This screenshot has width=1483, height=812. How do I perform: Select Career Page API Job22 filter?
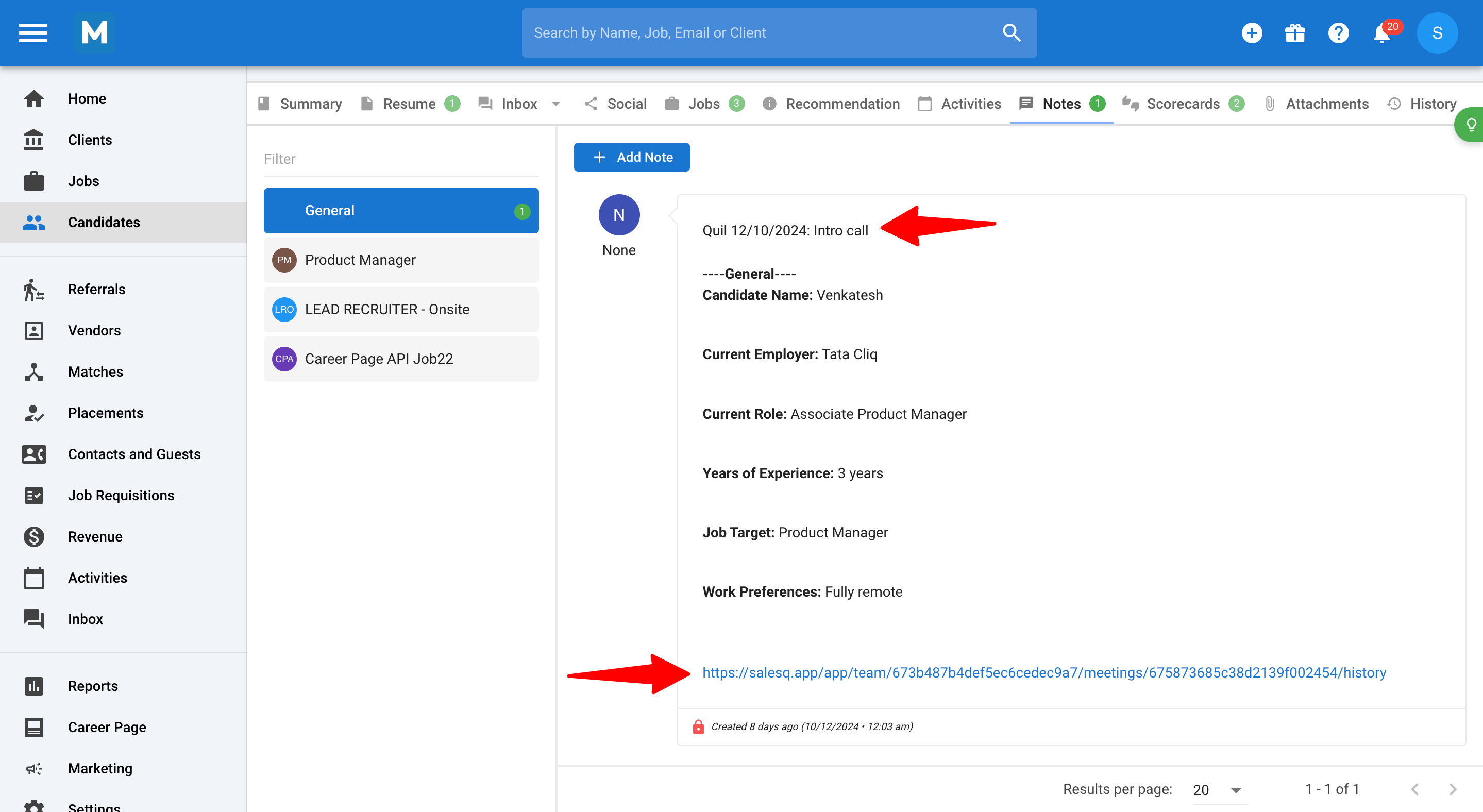(x=401, y=359)
